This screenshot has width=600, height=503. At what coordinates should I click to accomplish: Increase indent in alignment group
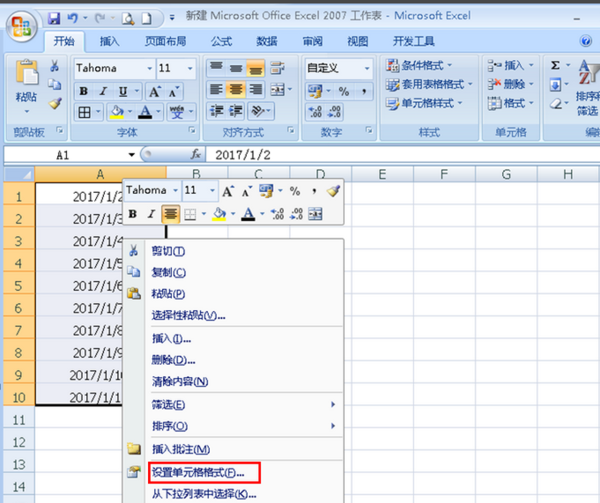point(235,111)
